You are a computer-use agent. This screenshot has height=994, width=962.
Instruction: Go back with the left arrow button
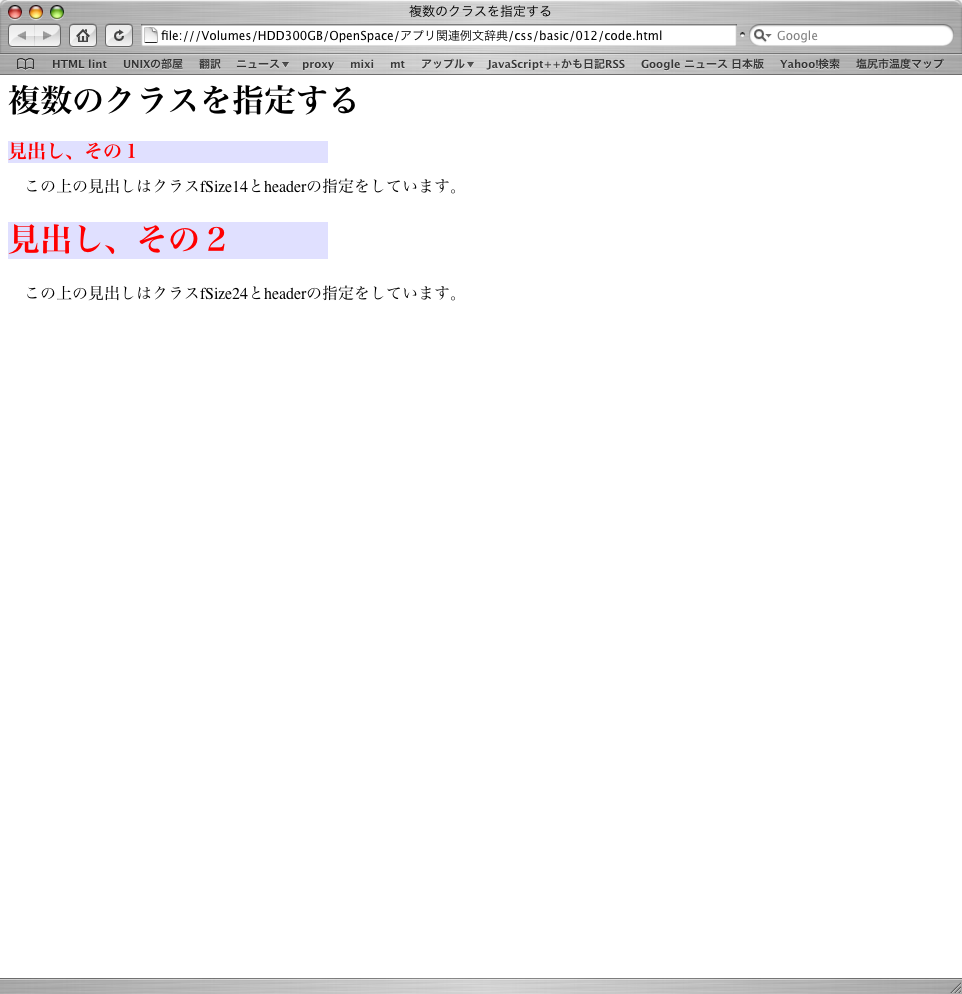pos(22,36)
